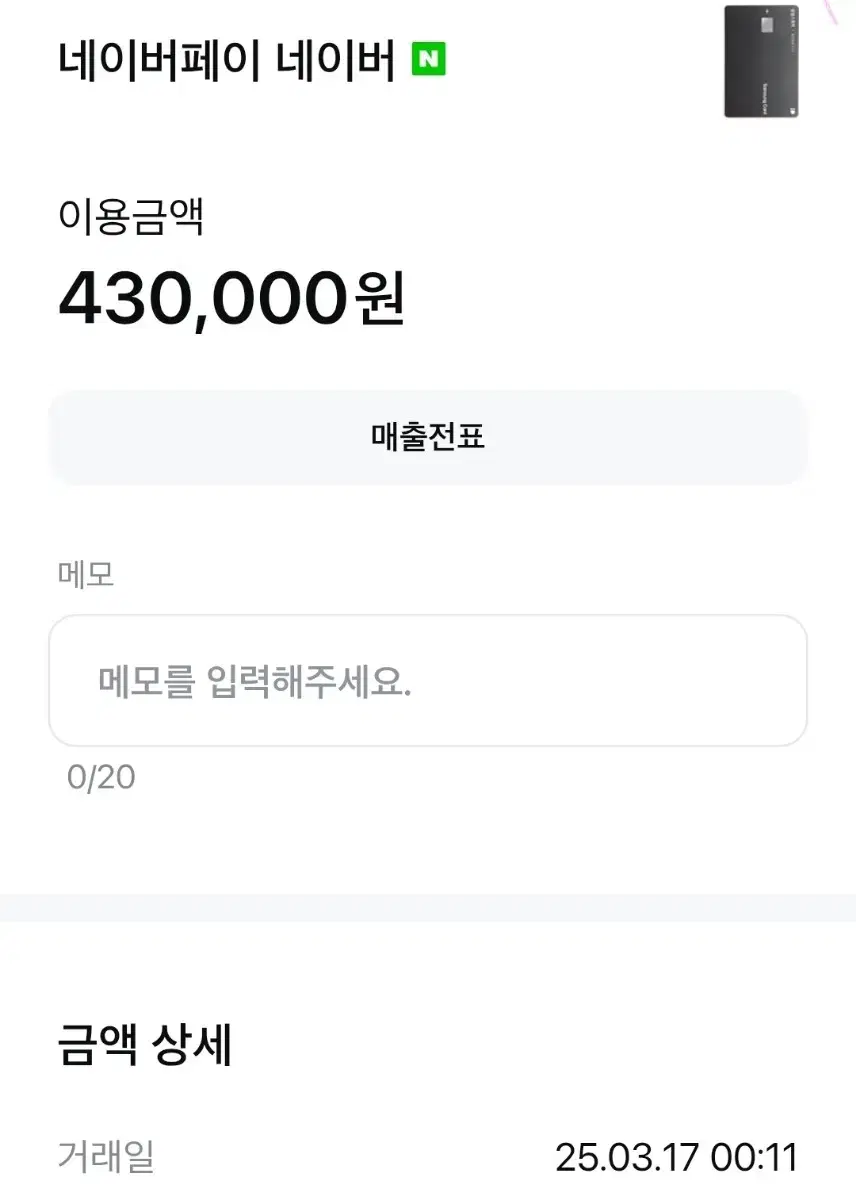Tap the 0/20 character counter
Image resolution: width=856 pixels, height=1200 pixels.
101,777
